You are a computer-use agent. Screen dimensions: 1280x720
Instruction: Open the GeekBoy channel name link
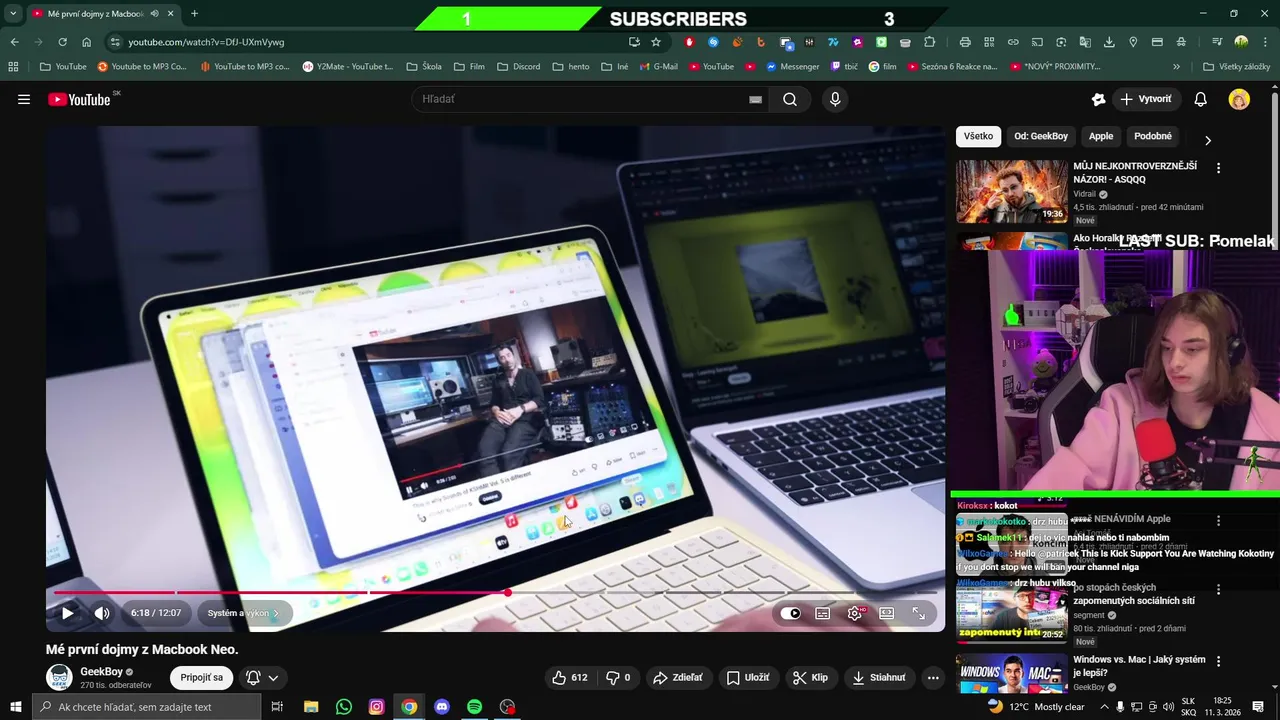point(101,672)
